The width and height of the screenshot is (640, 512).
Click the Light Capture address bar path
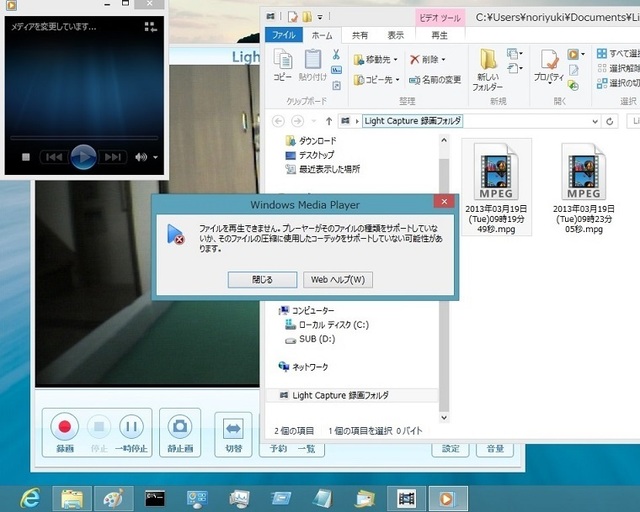(413, 121)
